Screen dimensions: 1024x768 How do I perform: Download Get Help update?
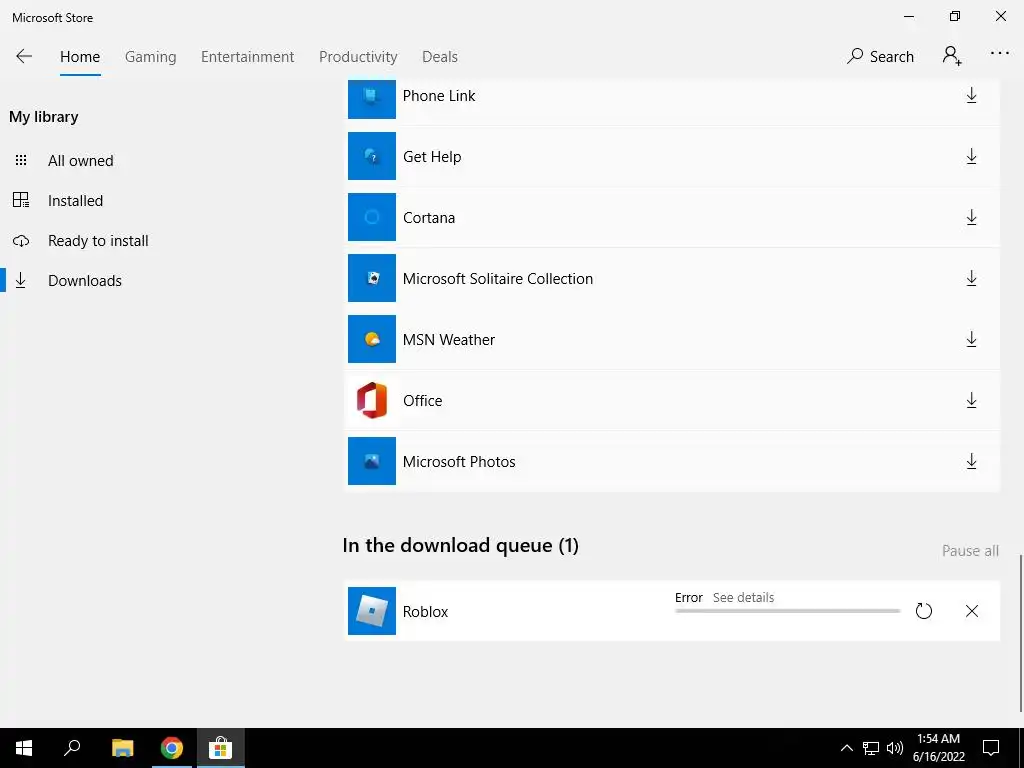971,156
